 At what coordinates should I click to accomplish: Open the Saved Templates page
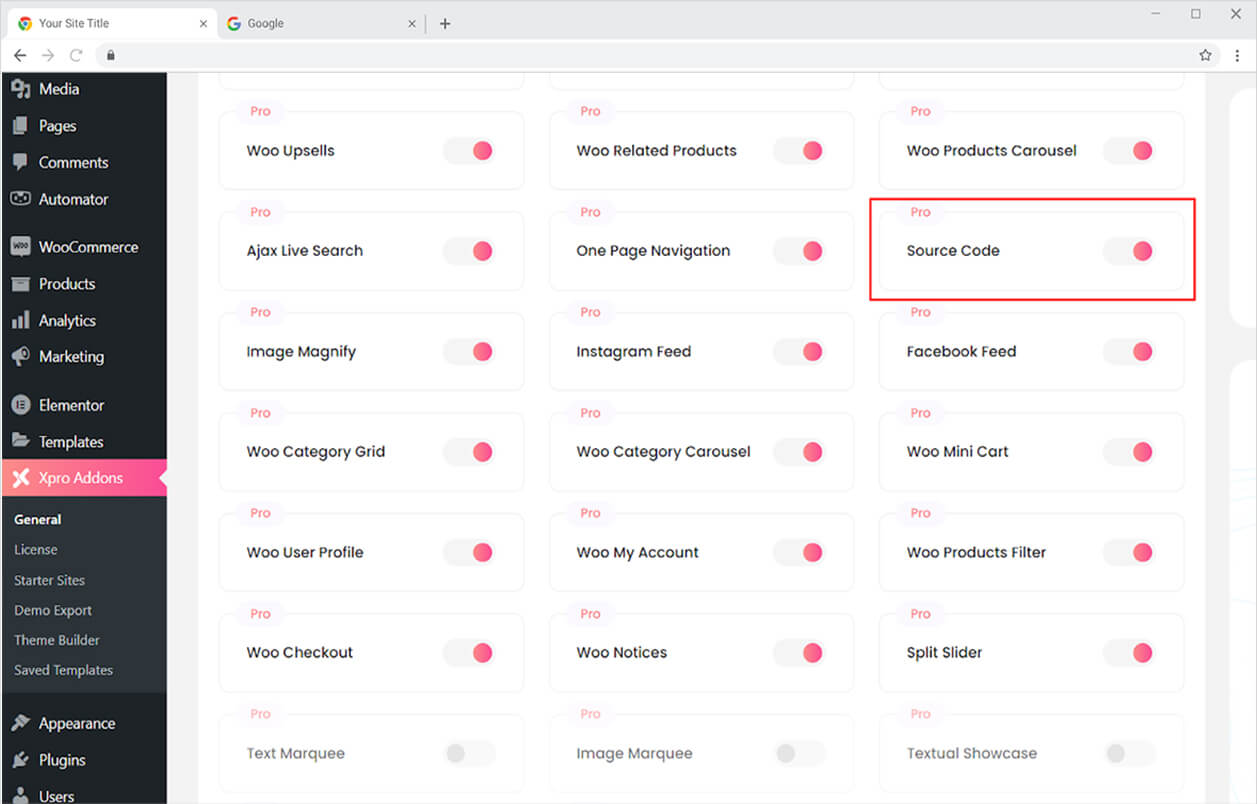point(63,670)
